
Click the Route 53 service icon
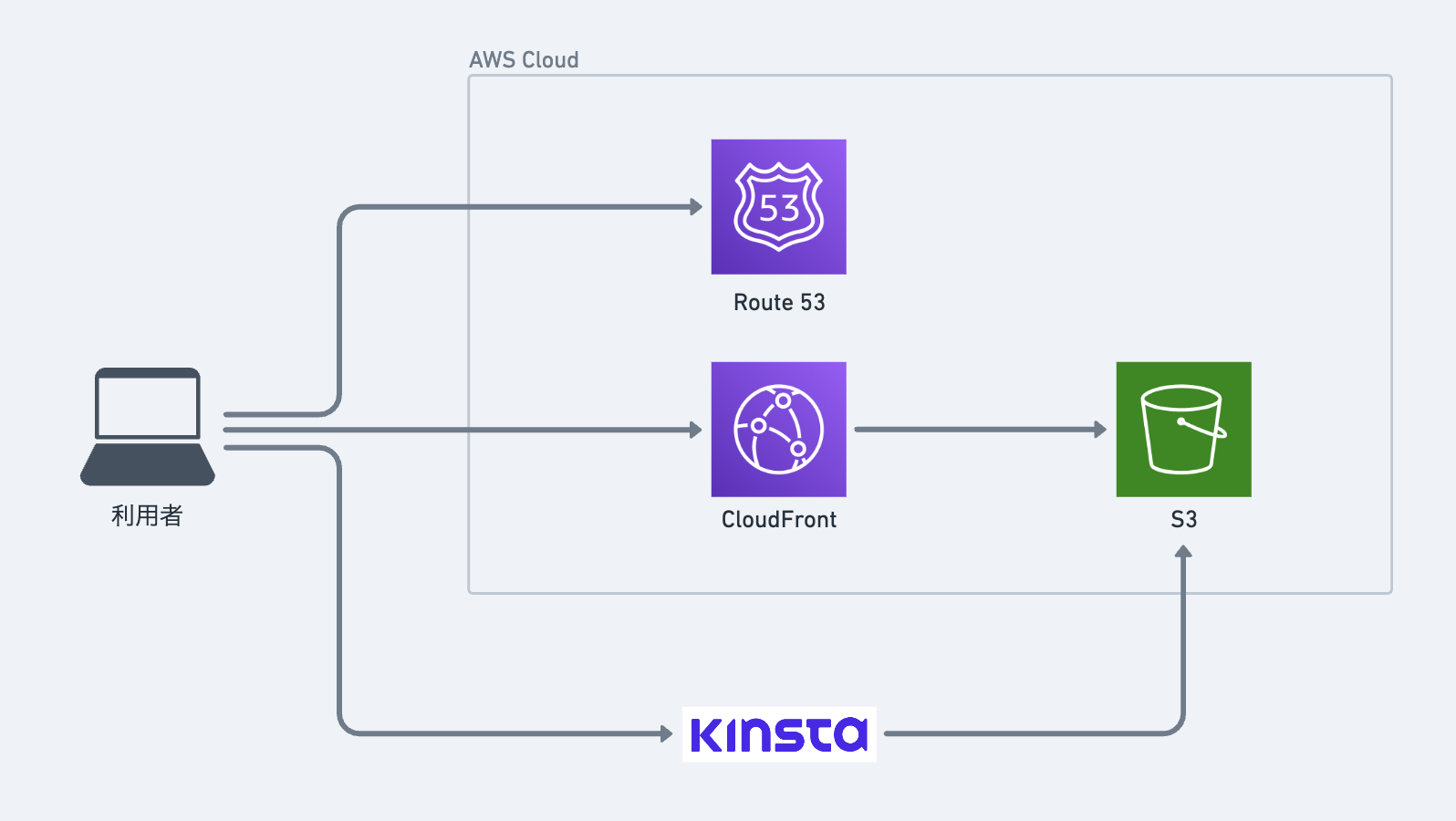tap(778, 206)
